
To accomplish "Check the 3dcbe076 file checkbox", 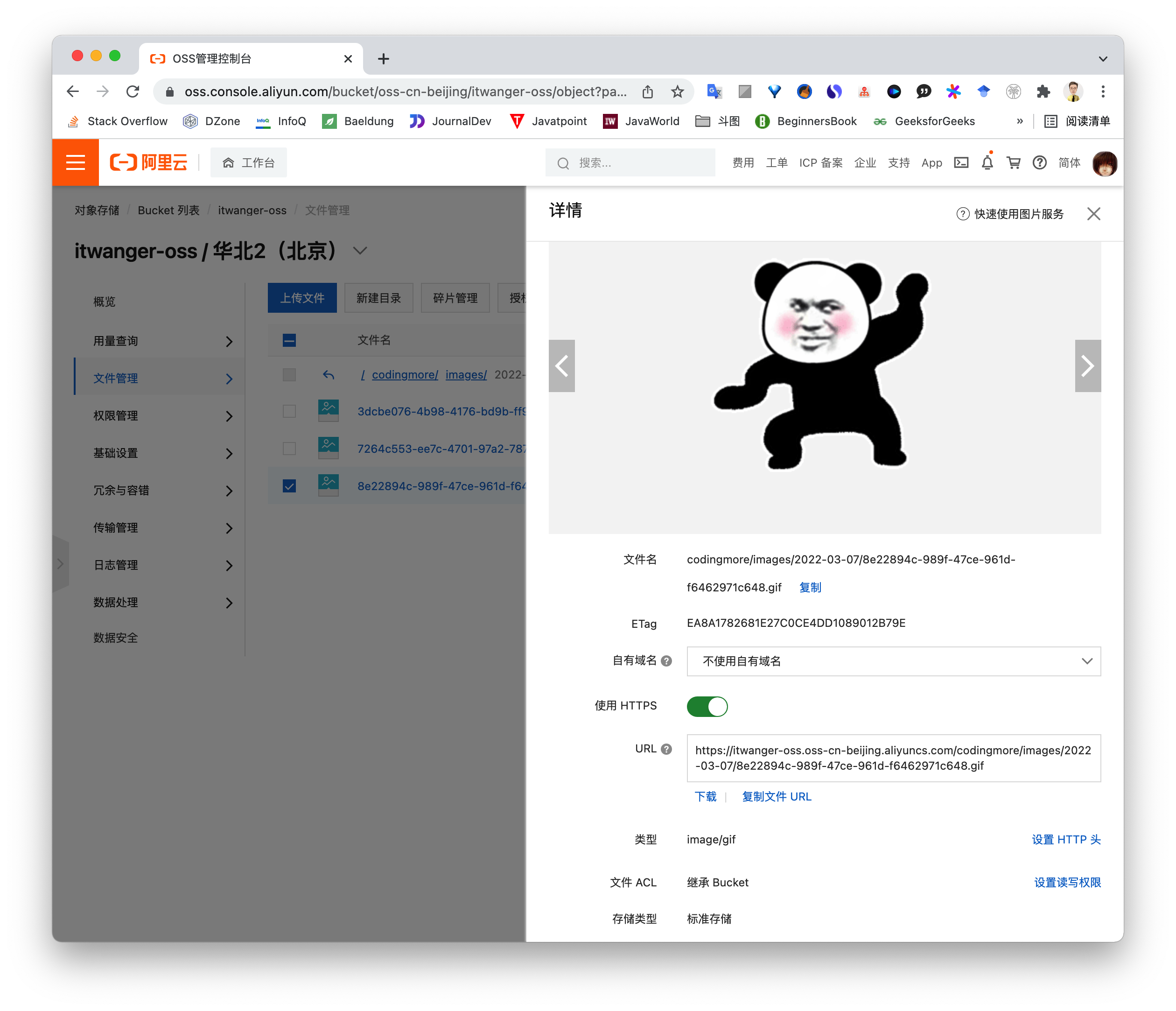I will 289,412.
